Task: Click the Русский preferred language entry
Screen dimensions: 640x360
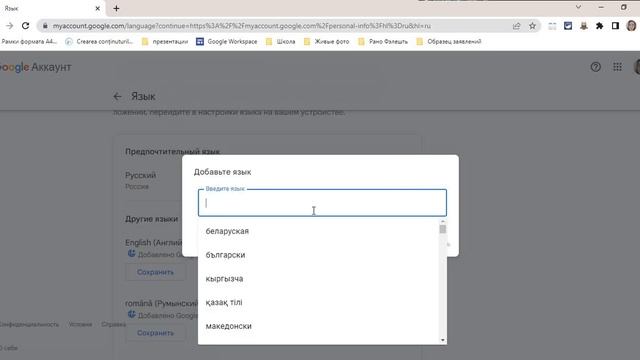Action: coord(140,175)
